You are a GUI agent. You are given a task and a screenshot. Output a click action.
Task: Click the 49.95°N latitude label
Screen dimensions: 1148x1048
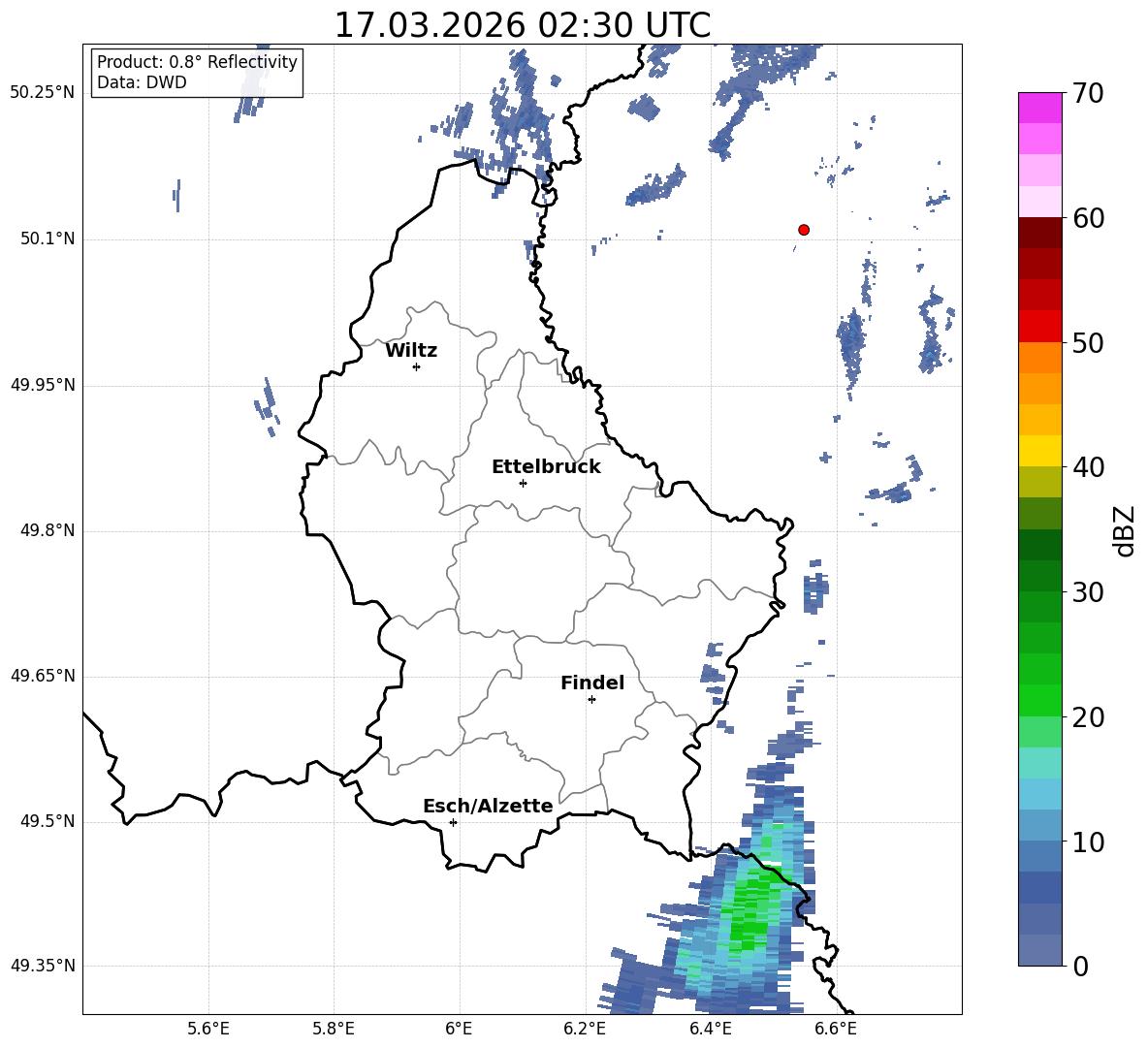click(43, 385)
